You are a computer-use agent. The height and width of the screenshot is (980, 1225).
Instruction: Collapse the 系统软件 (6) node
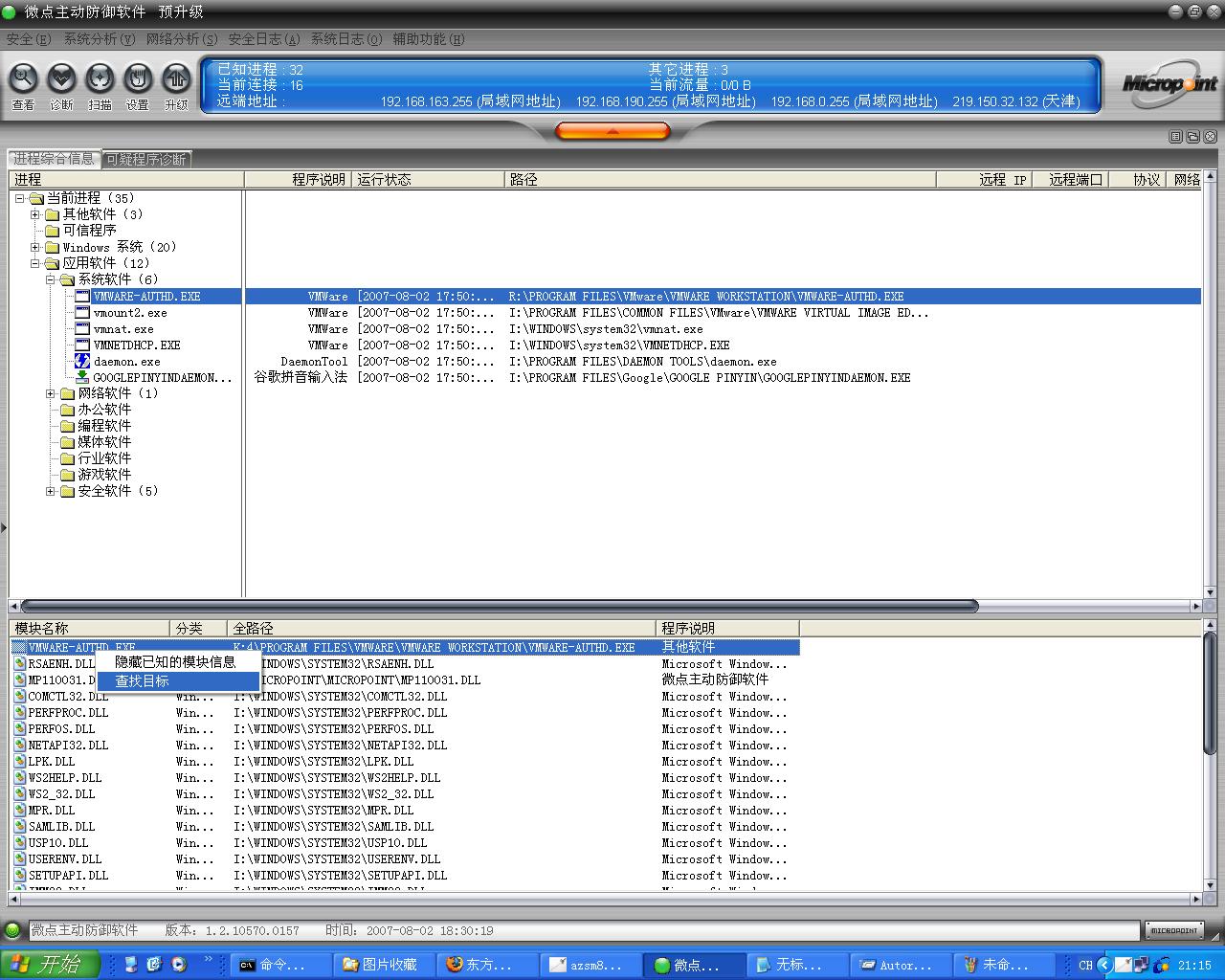[51, 279]
